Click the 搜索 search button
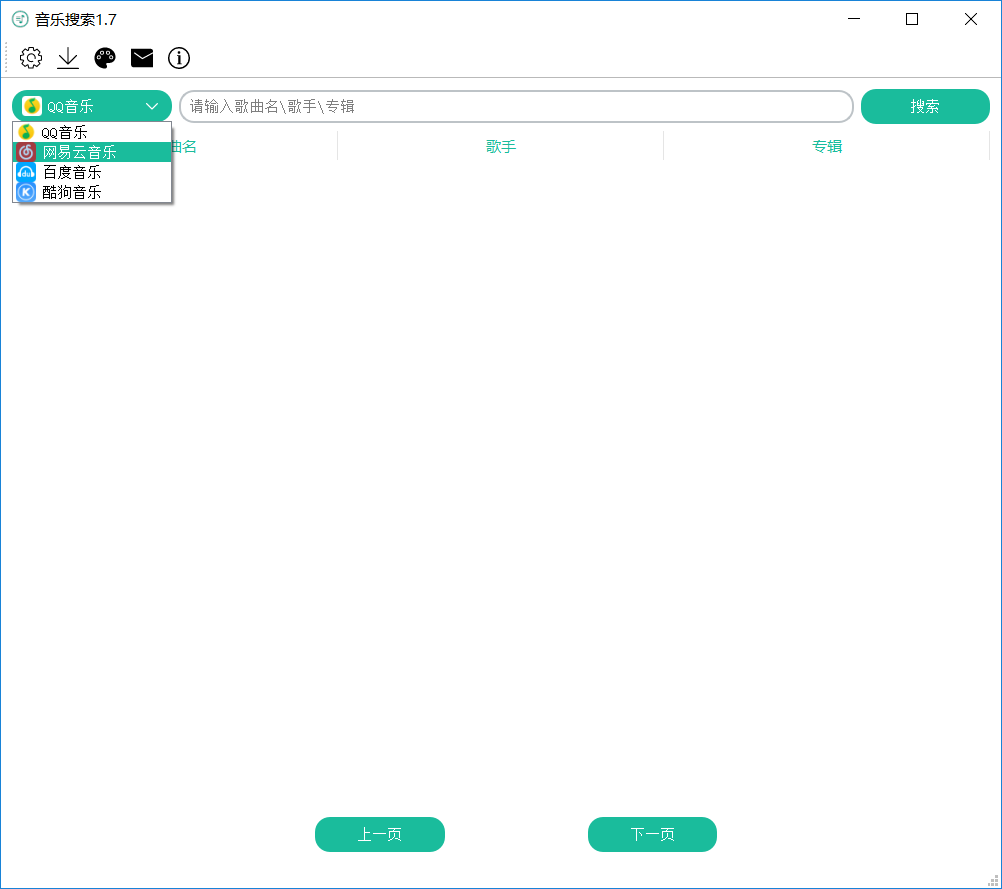Image resolution: width=1002 pixels, height=889 pixels. [x=925, y=106]
